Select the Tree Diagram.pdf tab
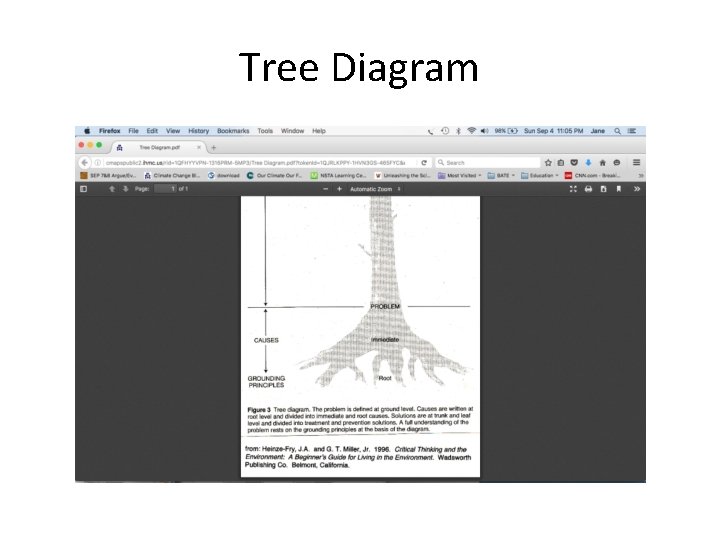This screenshot has height=540, width=720. click(158, 147)
